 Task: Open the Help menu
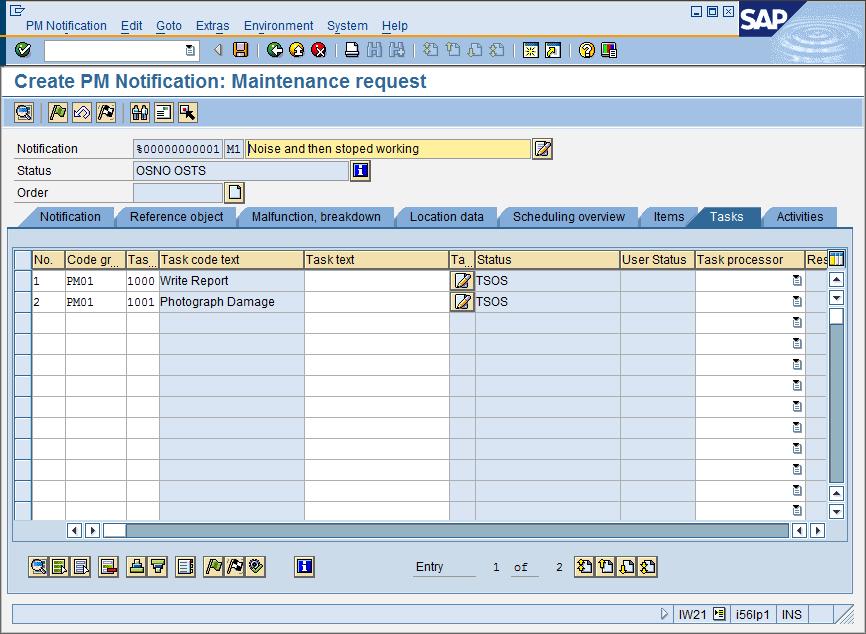tap(395, 26)
